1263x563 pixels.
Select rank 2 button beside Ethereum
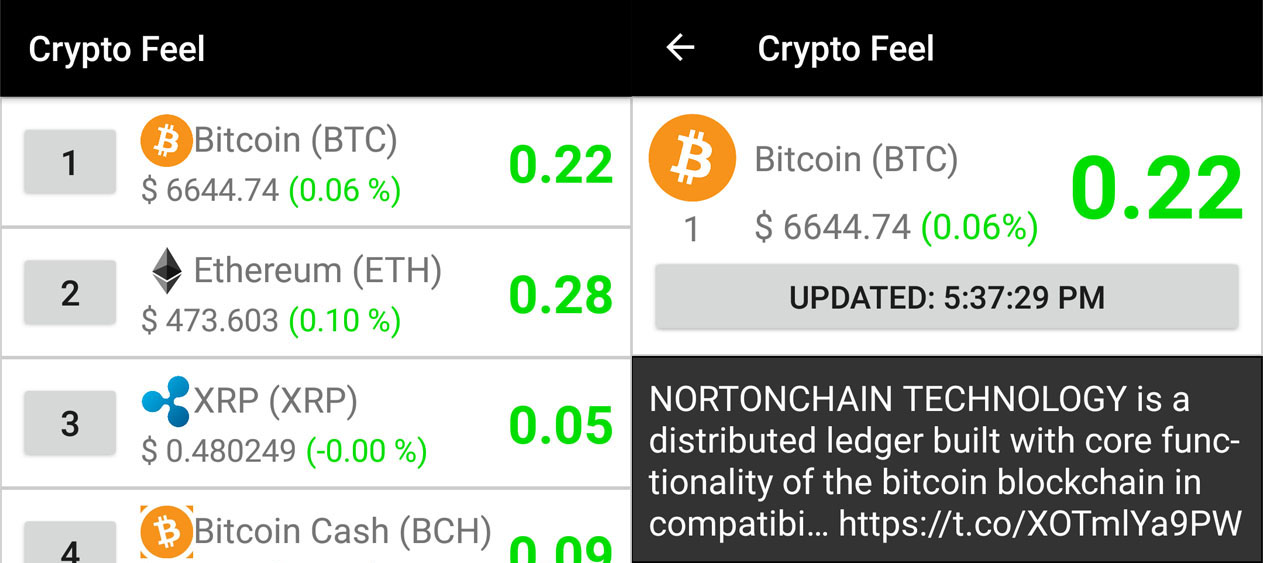pyautogui.click(x=69, y=293)
